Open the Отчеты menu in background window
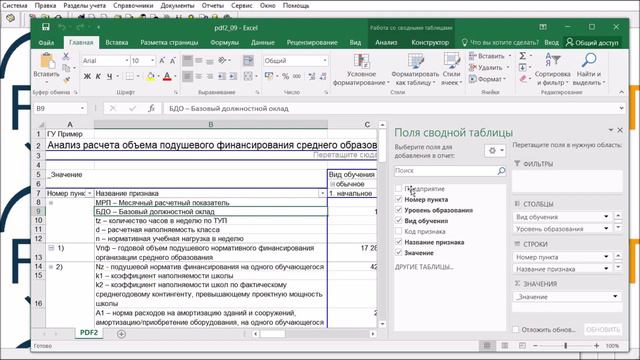Viewport: 640px width, 360px height. pyautogui.click(x=213, y=6)
